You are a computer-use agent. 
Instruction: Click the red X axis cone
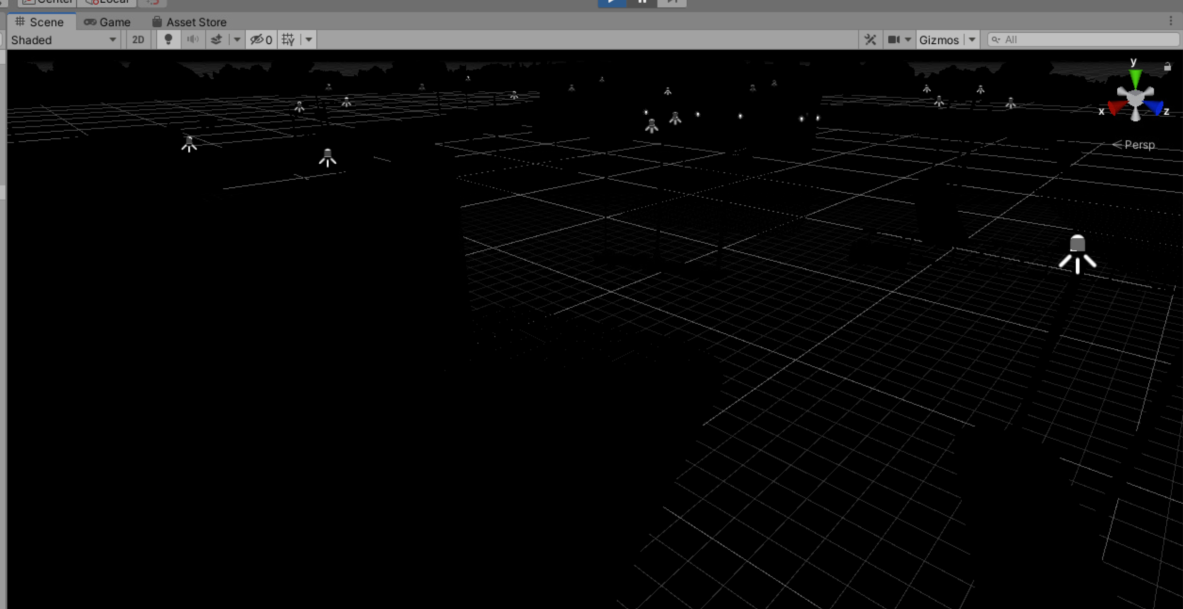point(1117,107)
